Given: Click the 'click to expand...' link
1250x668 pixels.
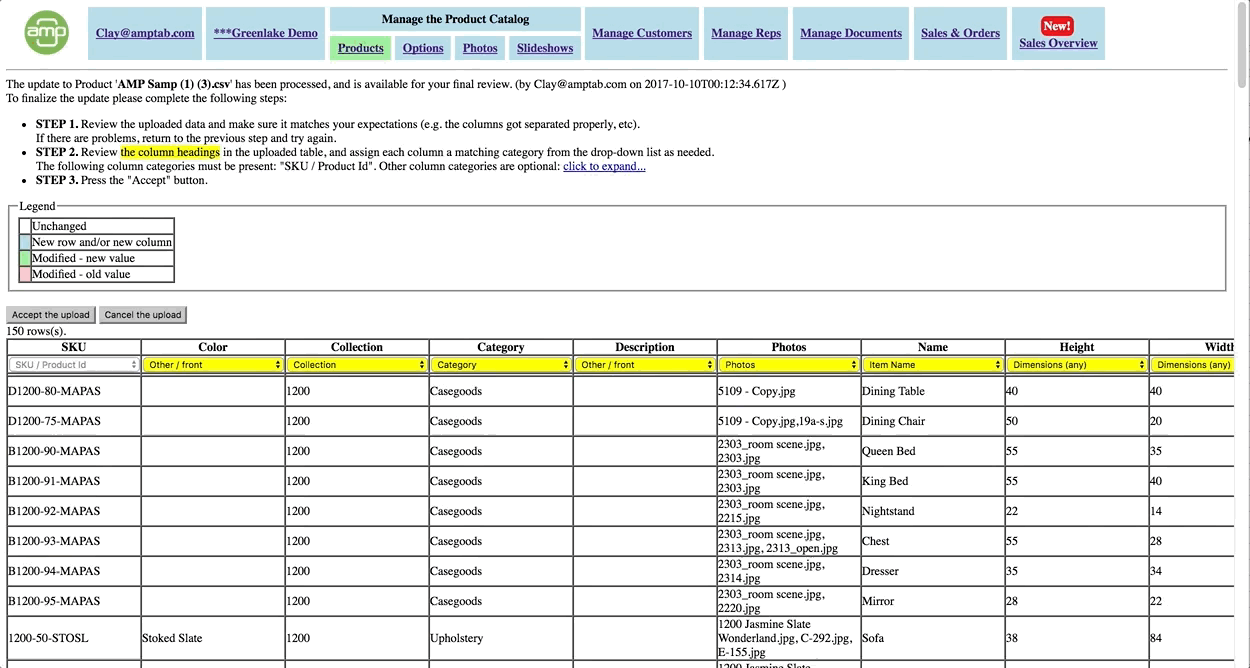Looking at the screenshot, I should pos(604,166).
